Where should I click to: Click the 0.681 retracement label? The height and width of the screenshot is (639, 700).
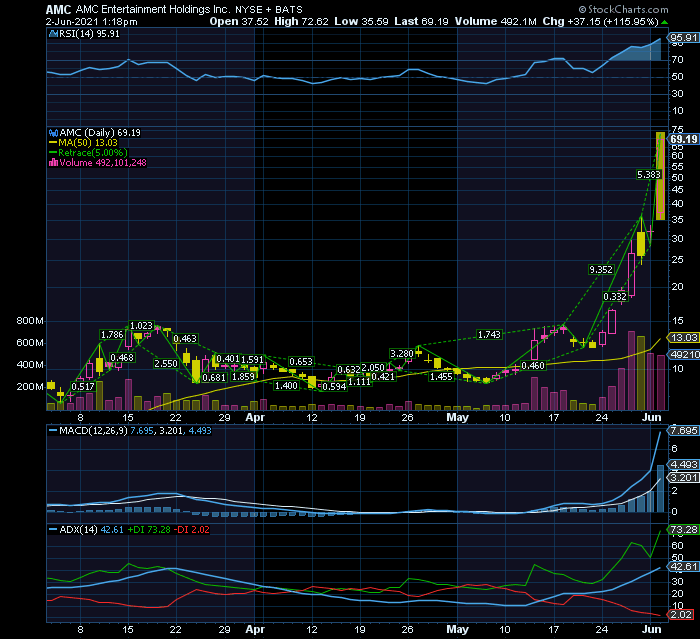click(214, 378)
